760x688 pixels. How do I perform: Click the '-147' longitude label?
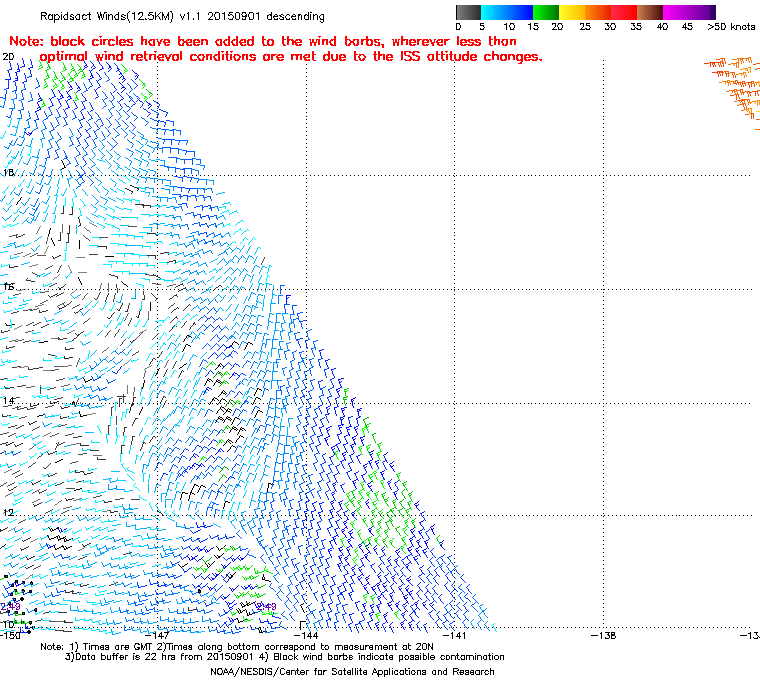(x=157, y=635)
